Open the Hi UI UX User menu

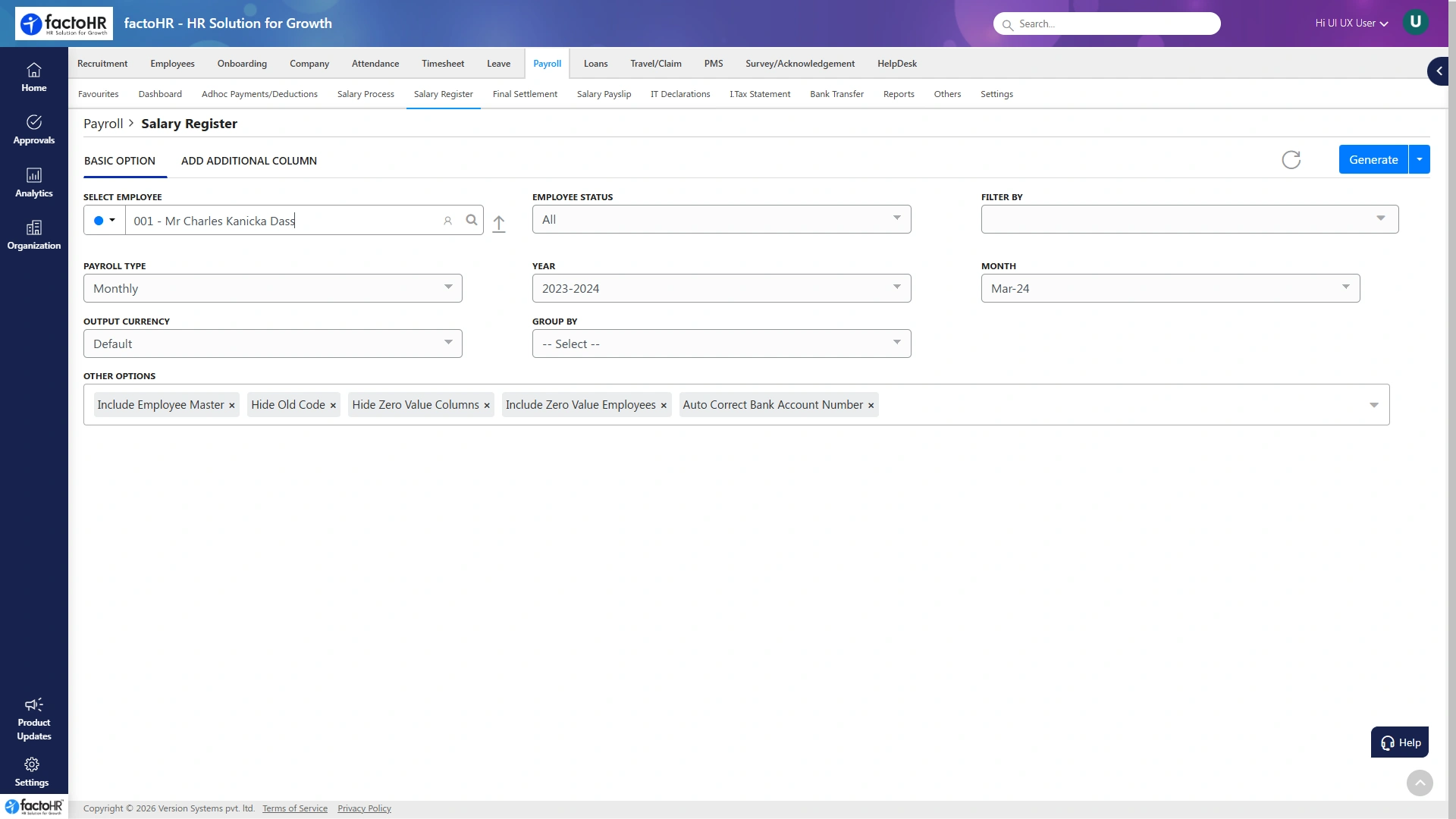(1351, 24)
